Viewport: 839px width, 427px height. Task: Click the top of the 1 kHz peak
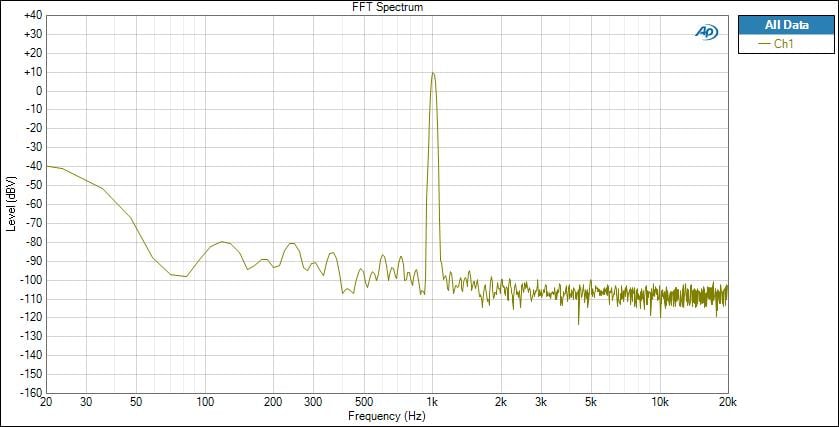[433, 73]
